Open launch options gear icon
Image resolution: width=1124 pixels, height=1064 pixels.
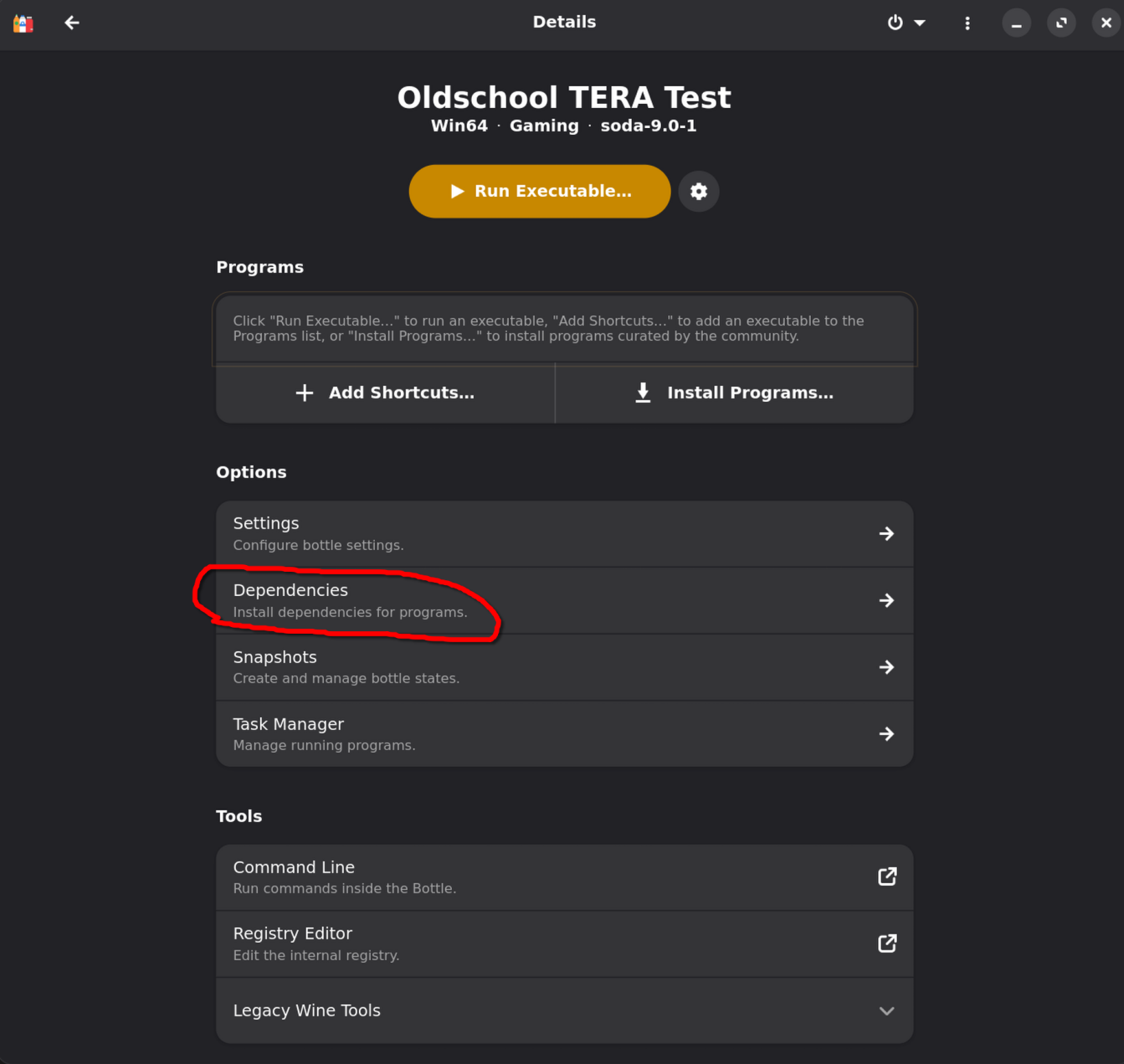(x=699, y=192)
